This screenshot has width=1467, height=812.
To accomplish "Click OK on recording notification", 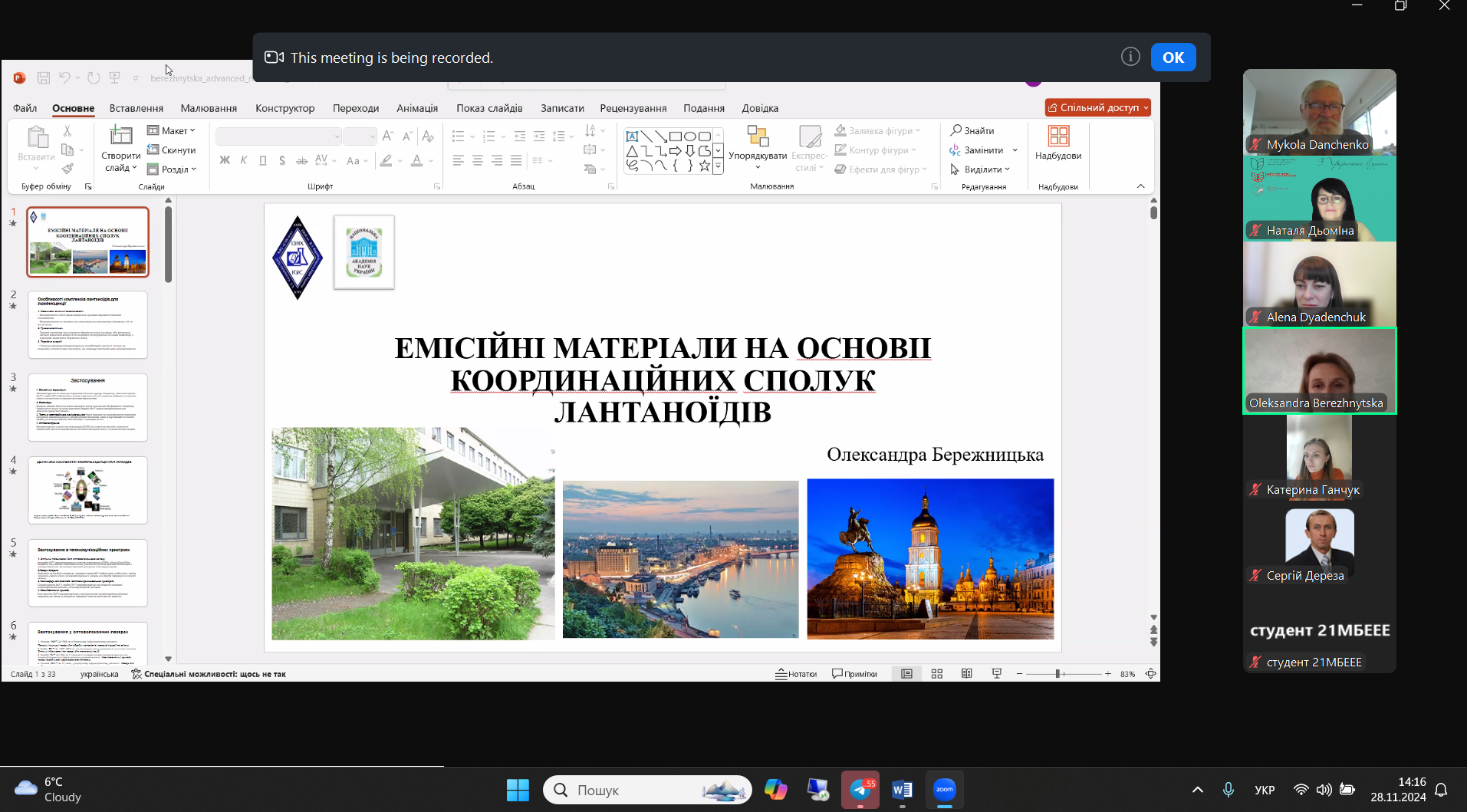I will [x=1173, y=58].
